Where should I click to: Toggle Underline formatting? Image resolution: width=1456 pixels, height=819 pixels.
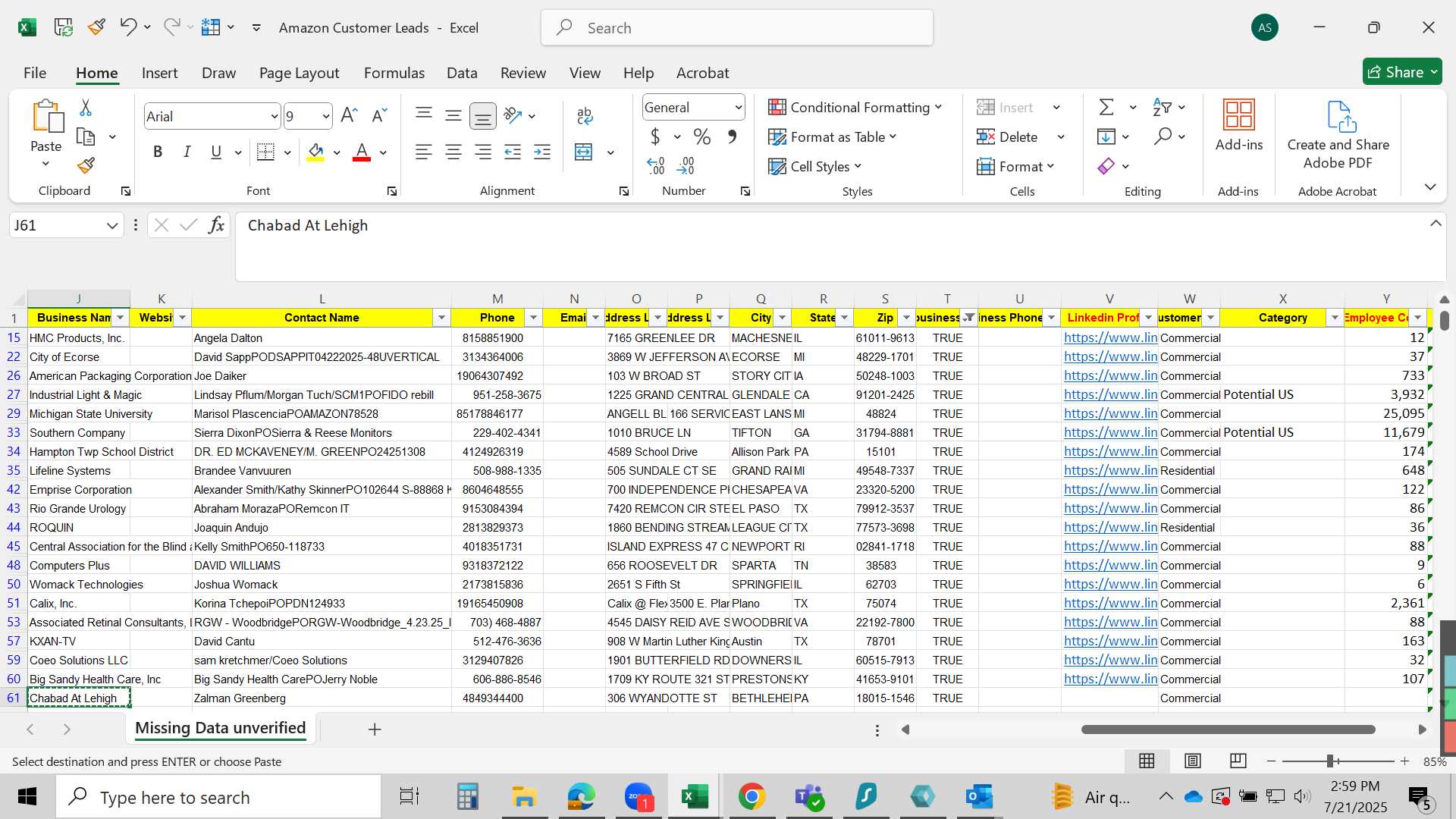point(216,152)
